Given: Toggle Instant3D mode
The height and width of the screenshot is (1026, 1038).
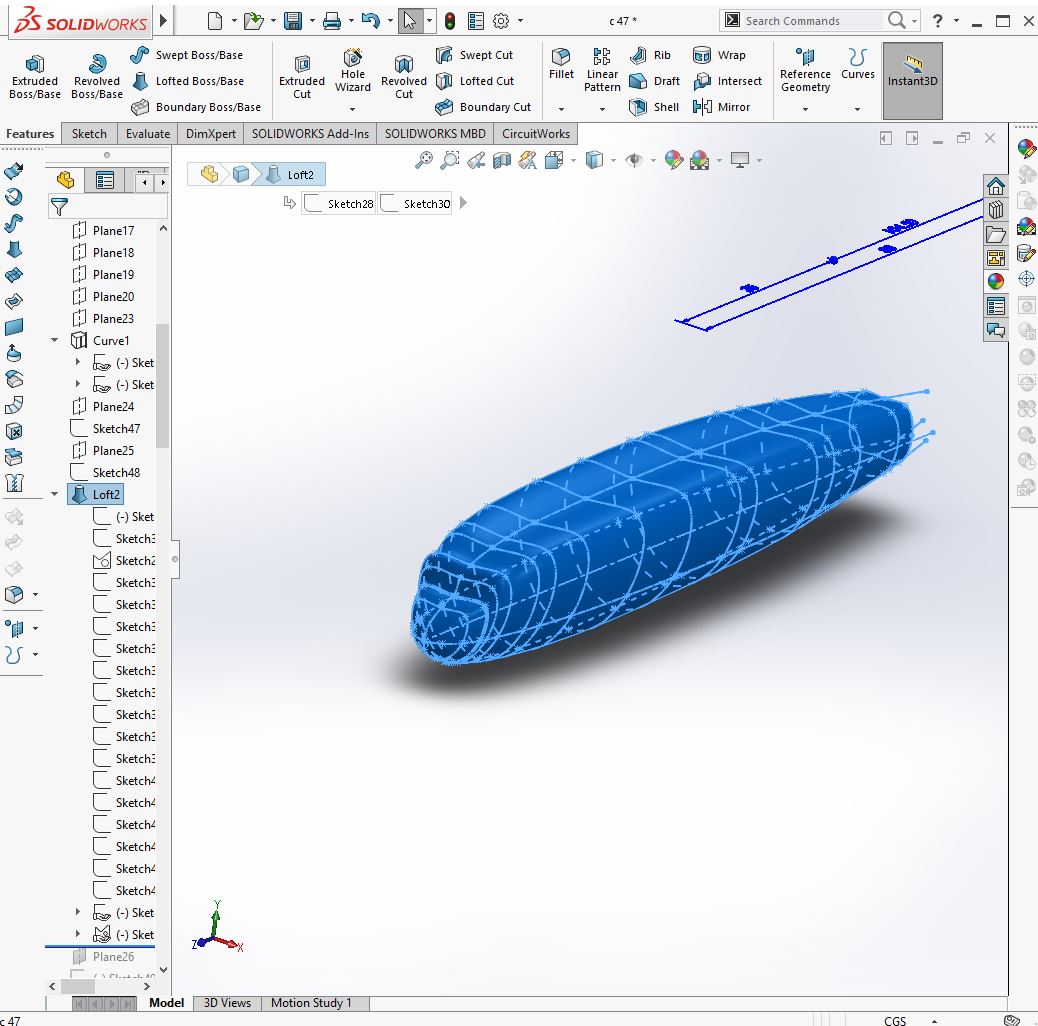Looking at the screenshot, I should click(912, 81).
